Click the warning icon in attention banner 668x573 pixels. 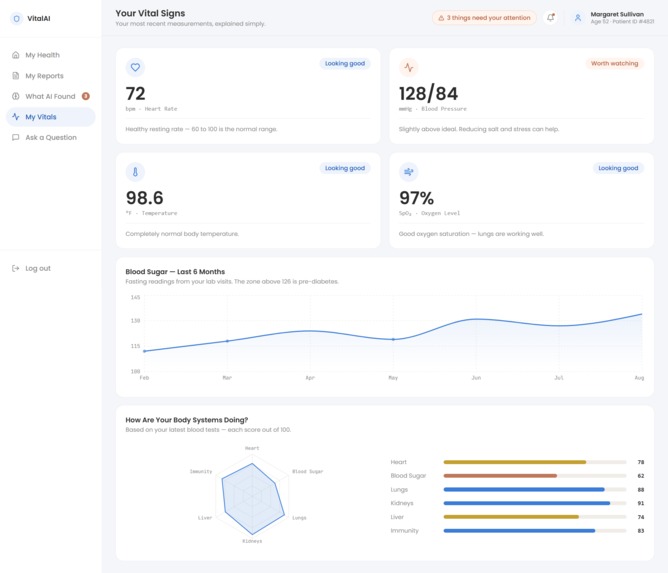[x=441, y=18]
